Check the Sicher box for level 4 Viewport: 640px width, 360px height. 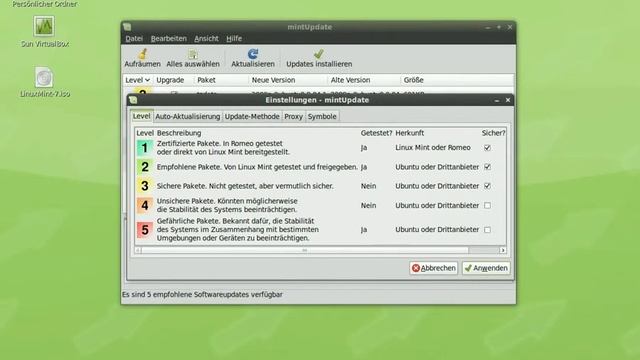pos(487,205)
